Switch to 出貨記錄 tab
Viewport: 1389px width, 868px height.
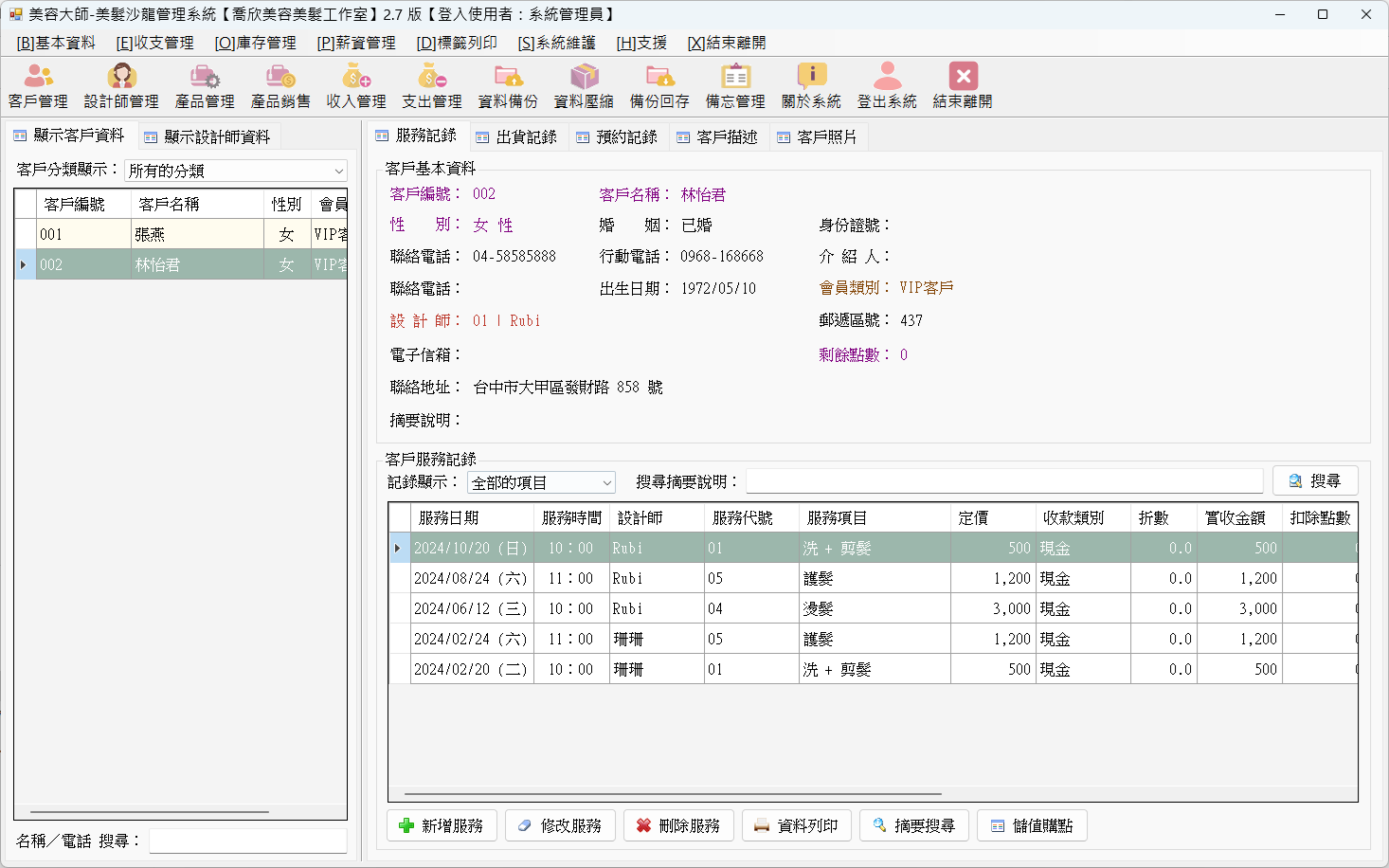click(517, 136)
